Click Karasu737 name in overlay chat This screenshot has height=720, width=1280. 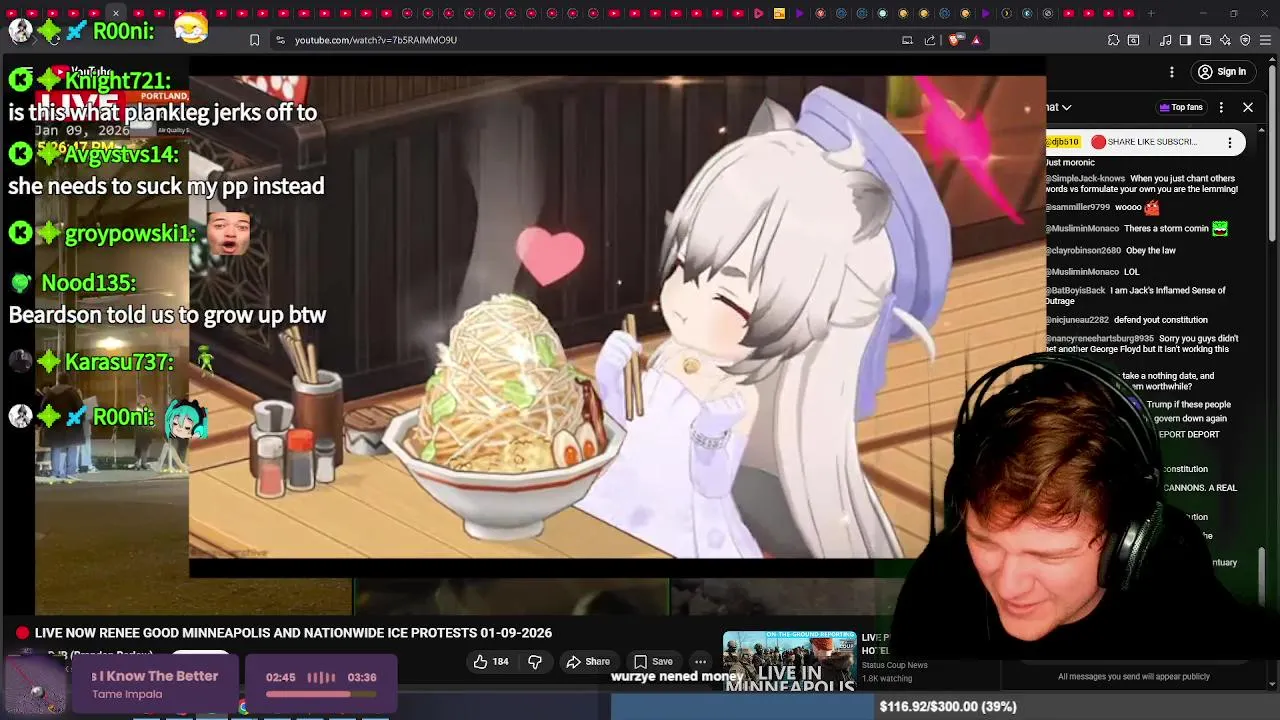pos(119,362)
